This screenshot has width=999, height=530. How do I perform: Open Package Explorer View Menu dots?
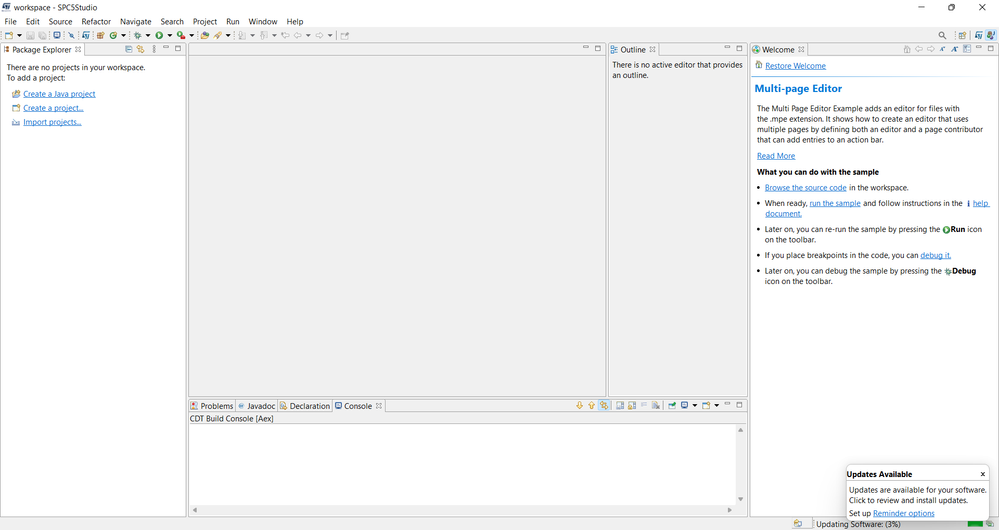coord(154,49)
